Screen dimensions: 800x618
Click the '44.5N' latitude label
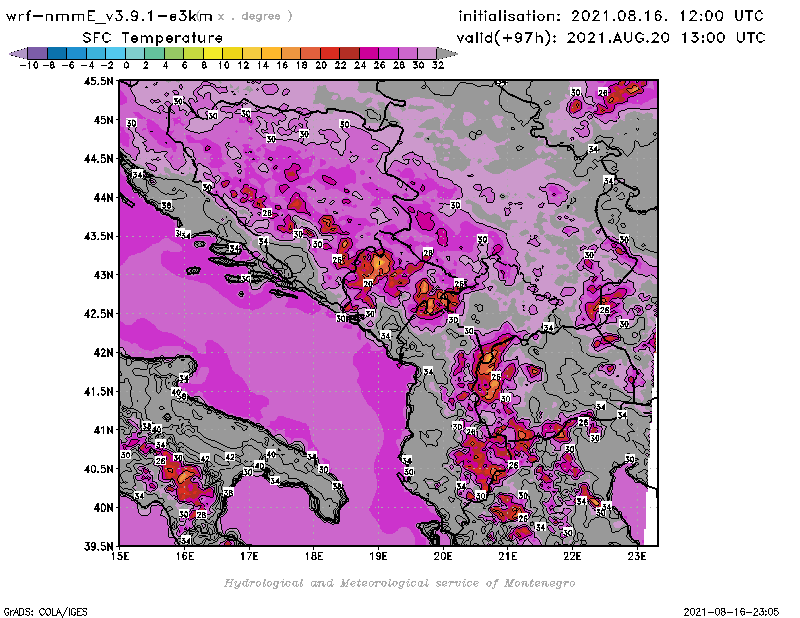click(x=98, y=159)
